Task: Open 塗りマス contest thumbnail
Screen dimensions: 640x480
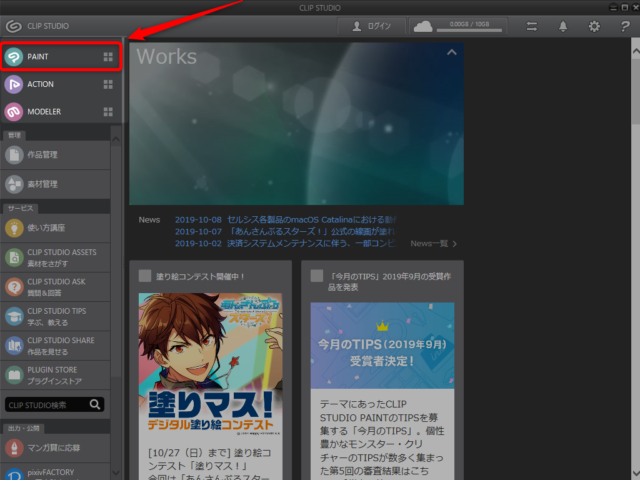Action: click(x=211, y=364)
